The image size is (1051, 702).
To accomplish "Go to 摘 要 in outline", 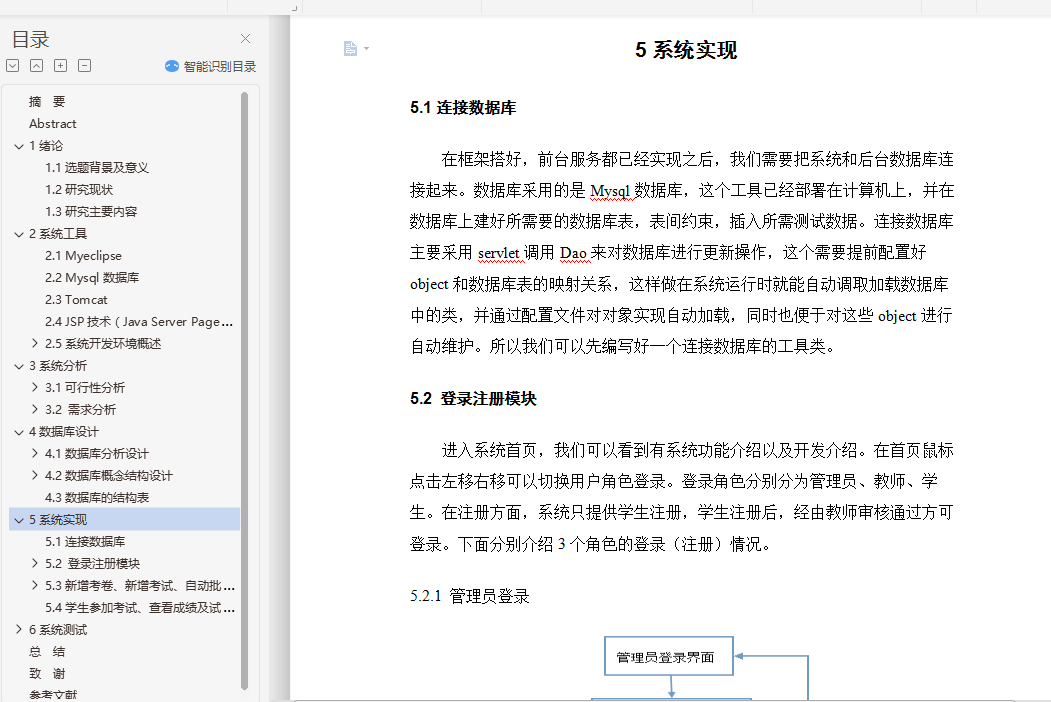I will point(47,101).
